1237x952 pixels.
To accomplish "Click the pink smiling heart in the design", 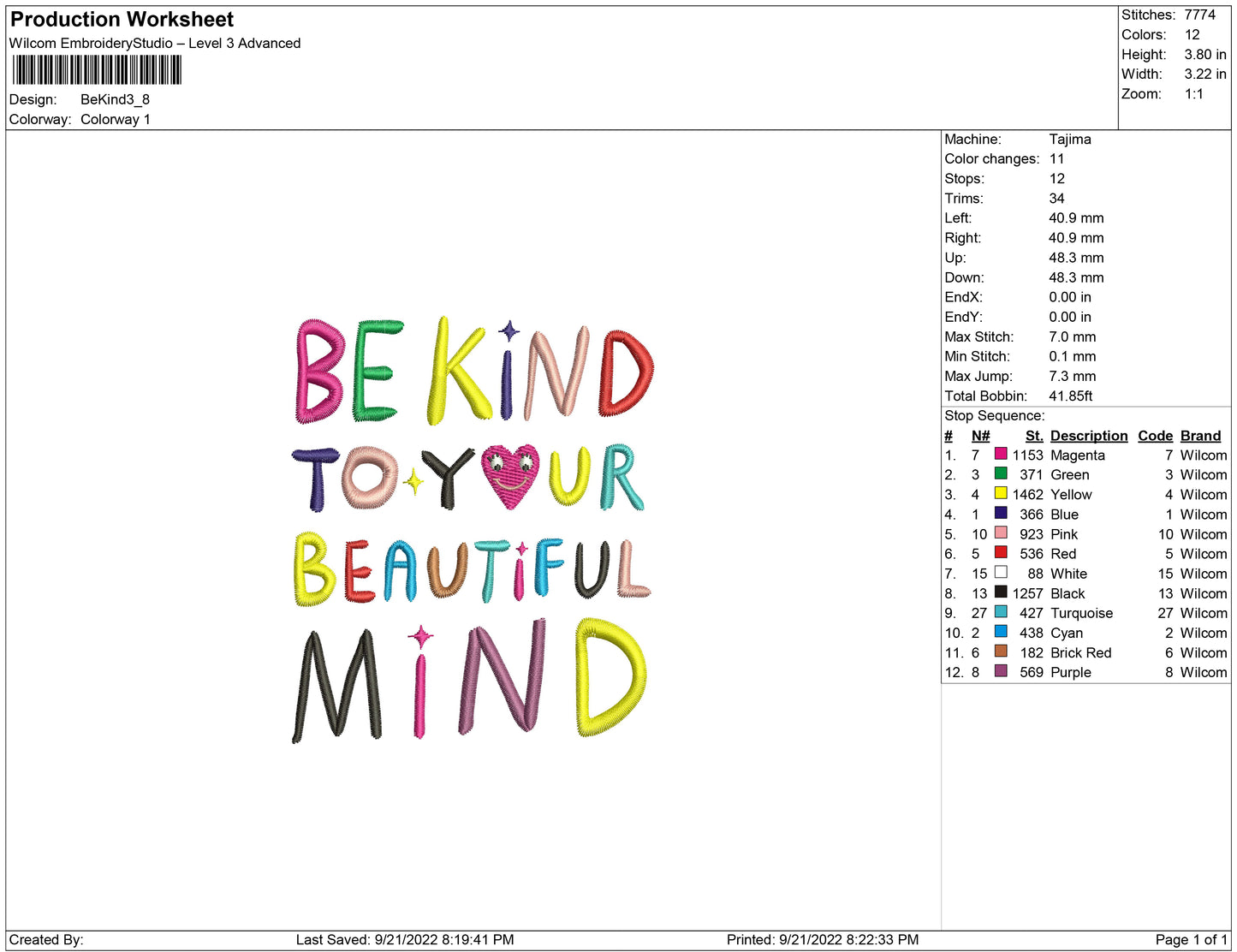I will (x=511, y=476).
